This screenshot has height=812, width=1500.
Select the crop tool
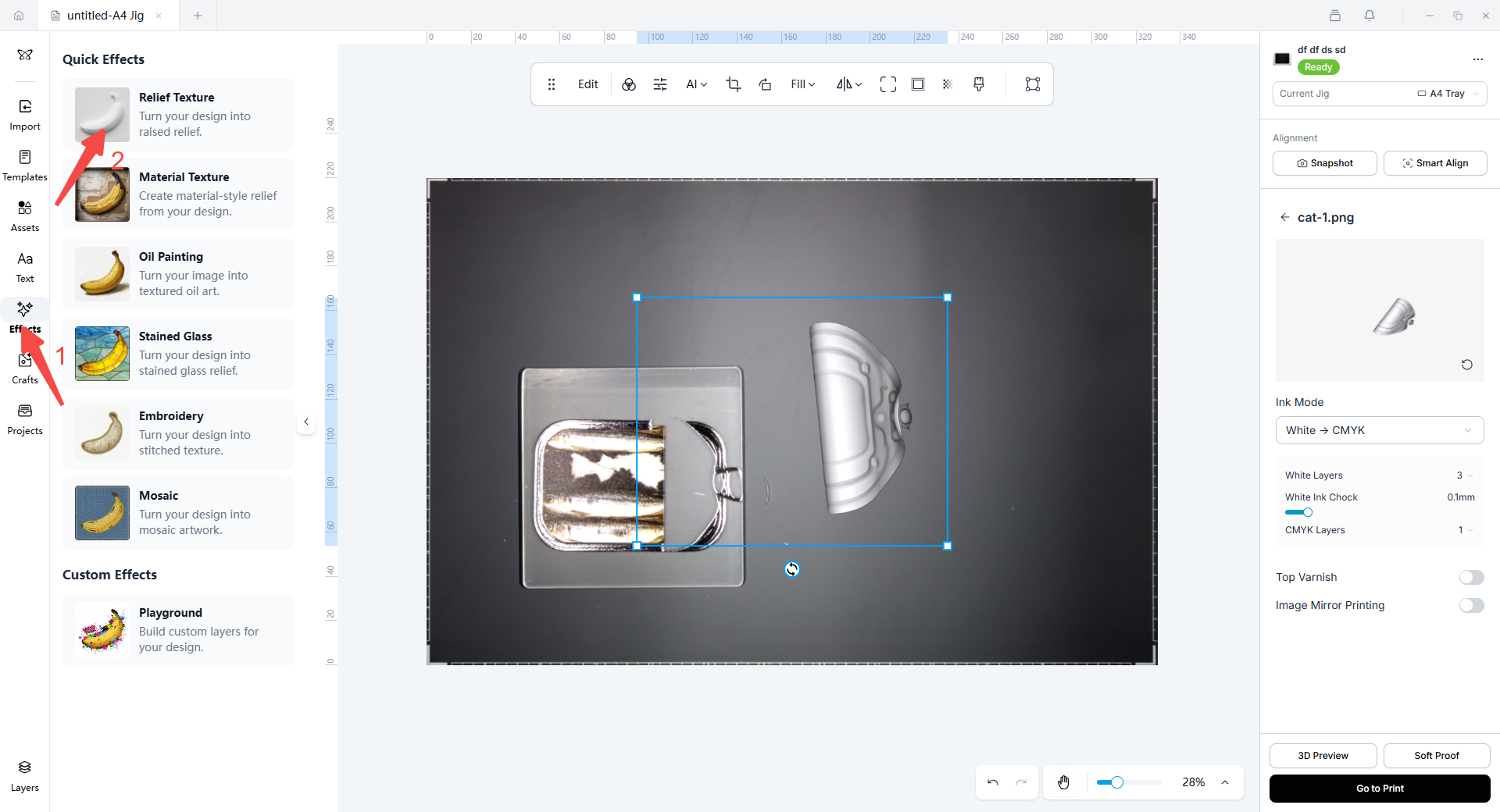point(733,84)
